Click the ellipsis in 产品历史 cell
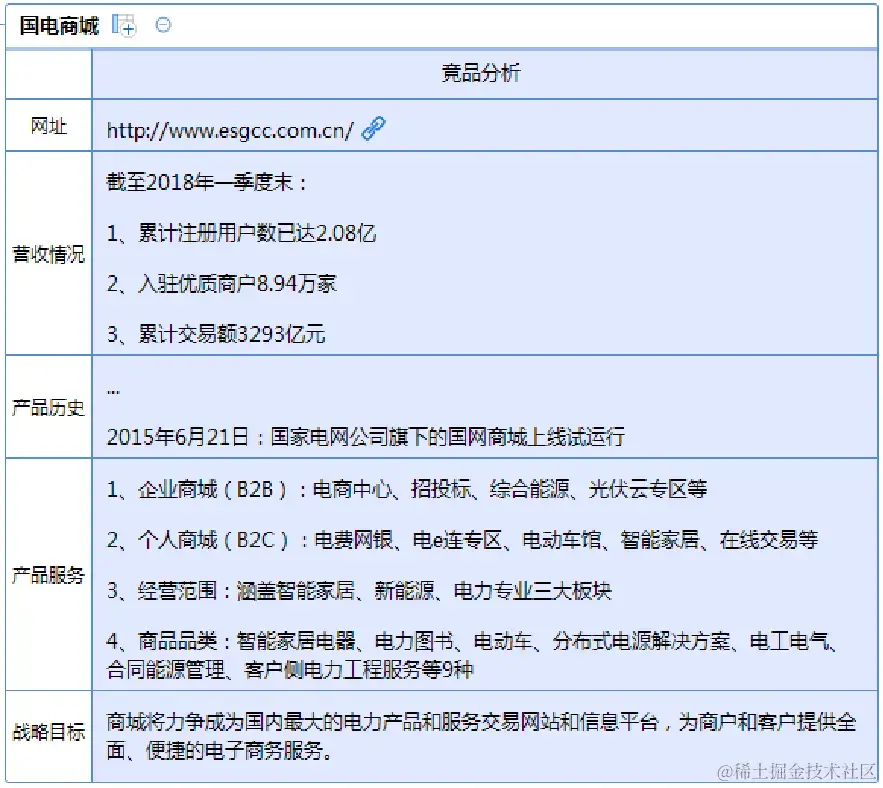The width and height of the screenshot is (883, 788). pos(113,391)
